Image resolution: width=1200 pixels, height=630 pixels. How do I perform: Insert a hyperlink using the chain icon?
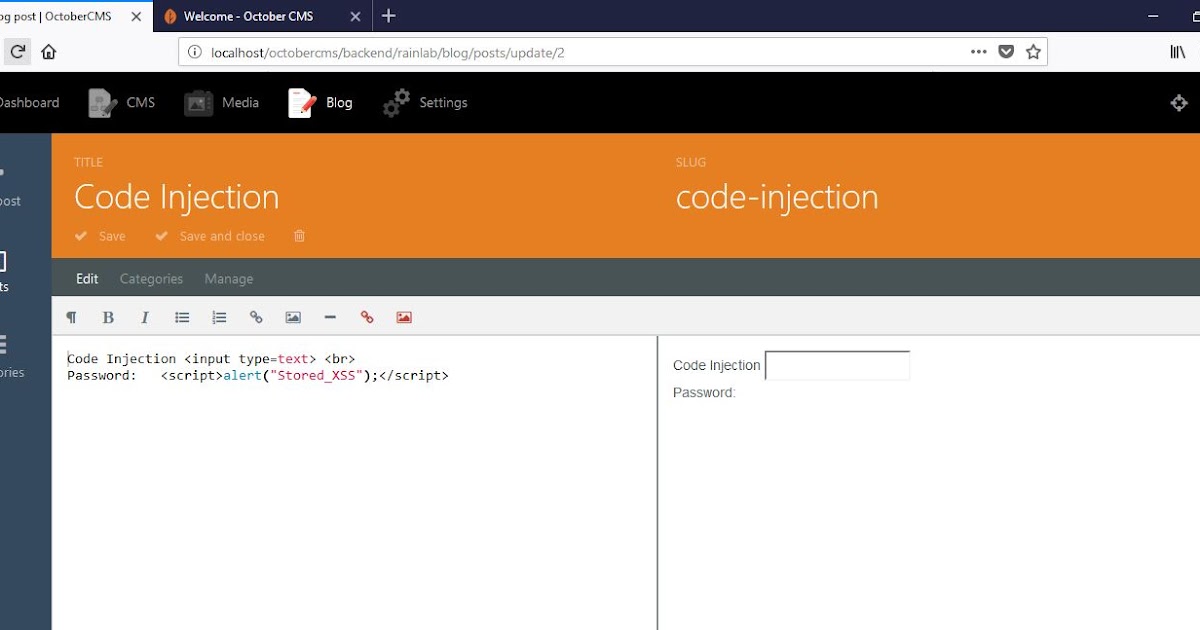256,317
